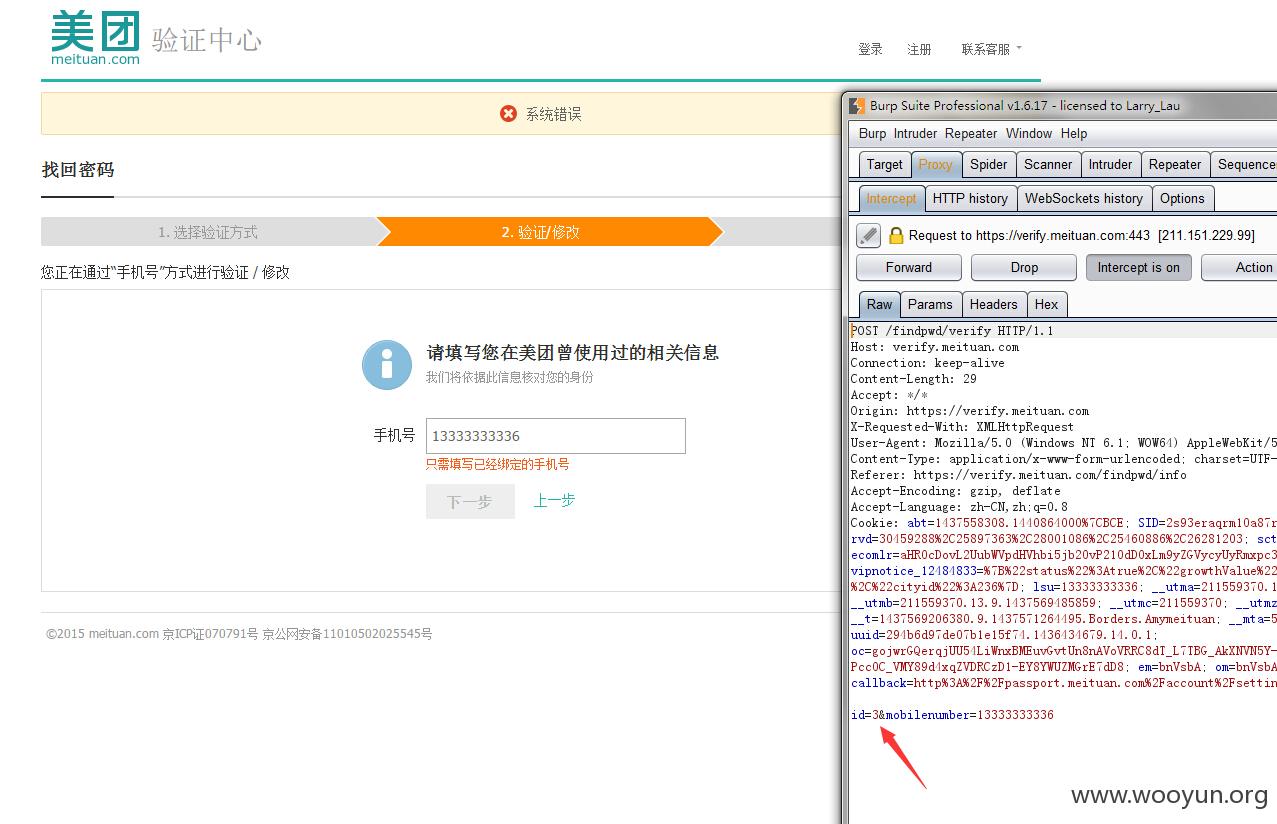Viewport: 1277px width, 824px height.
Task: Switch to the Params view tab
Action: pos(930,304)
